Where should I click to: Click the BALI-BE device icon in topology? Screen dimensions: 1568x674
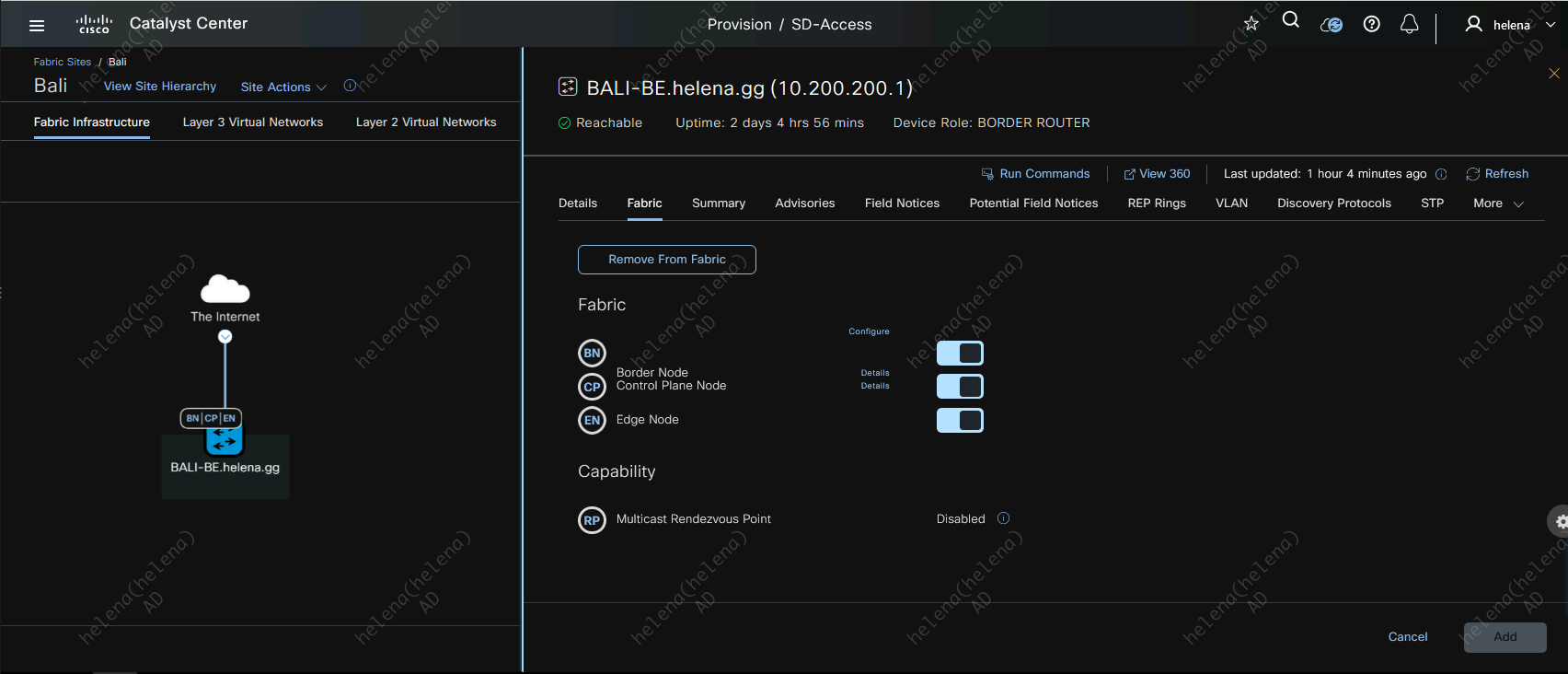[225, 441]
